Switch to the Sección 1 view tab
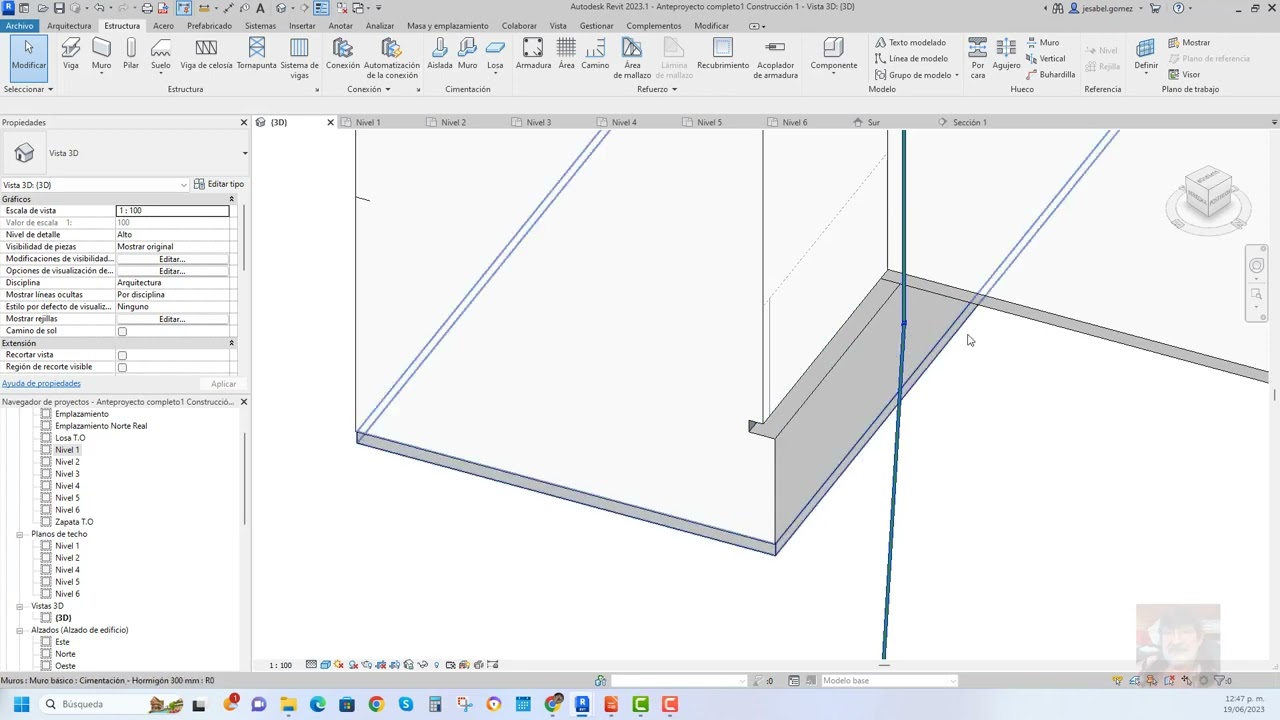 coord(969,122)
